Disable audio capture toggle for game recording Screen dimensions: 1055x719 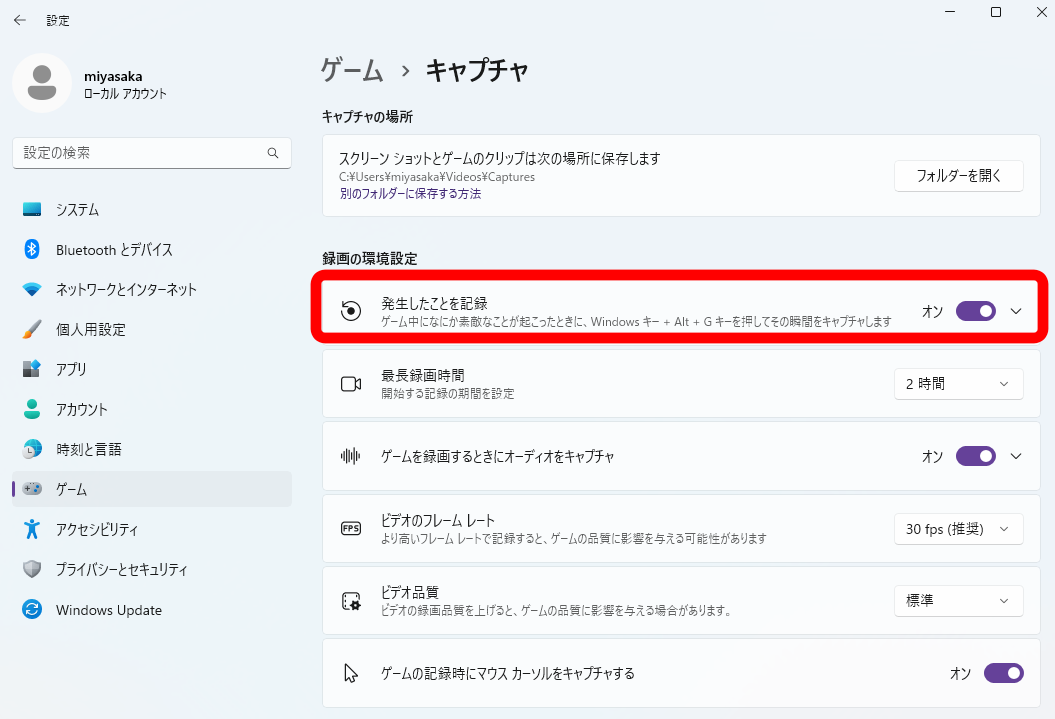(x=976, y=456)
